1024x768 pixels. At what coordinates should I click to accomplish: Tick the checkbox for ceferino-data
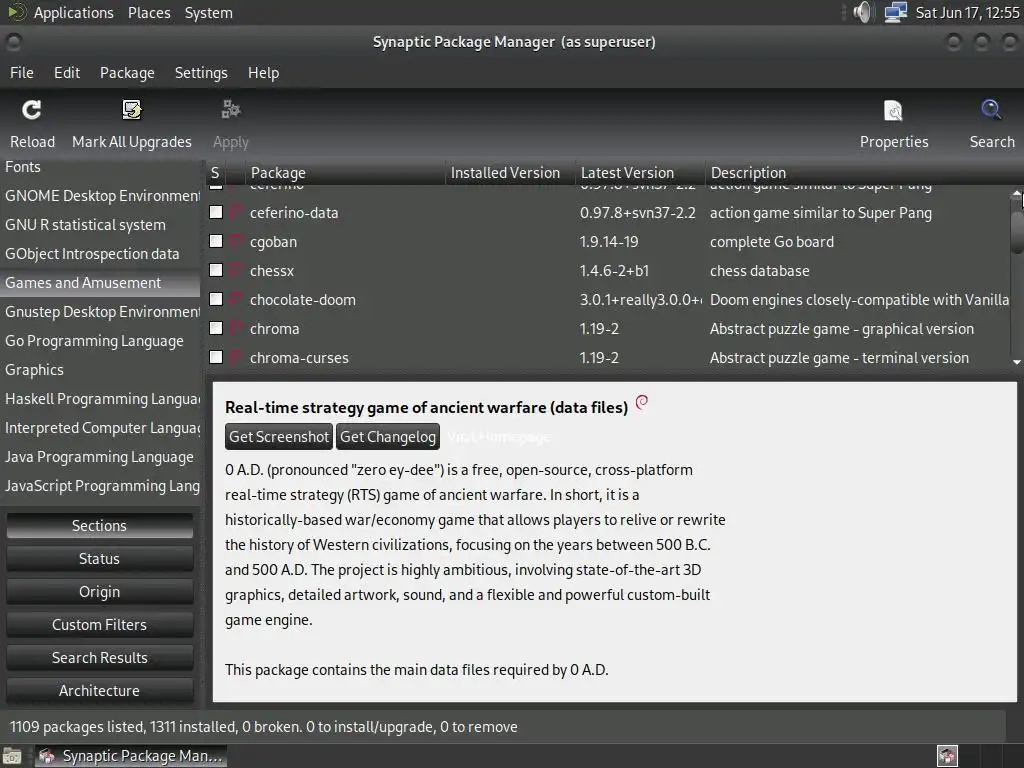(216, 212)
